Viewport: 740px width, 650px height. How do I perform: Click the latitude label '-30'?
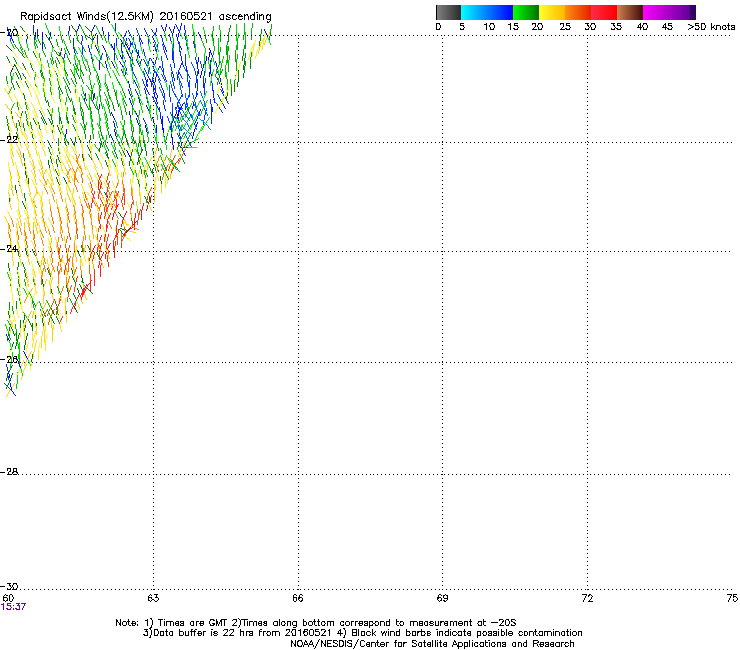[10, 586]
